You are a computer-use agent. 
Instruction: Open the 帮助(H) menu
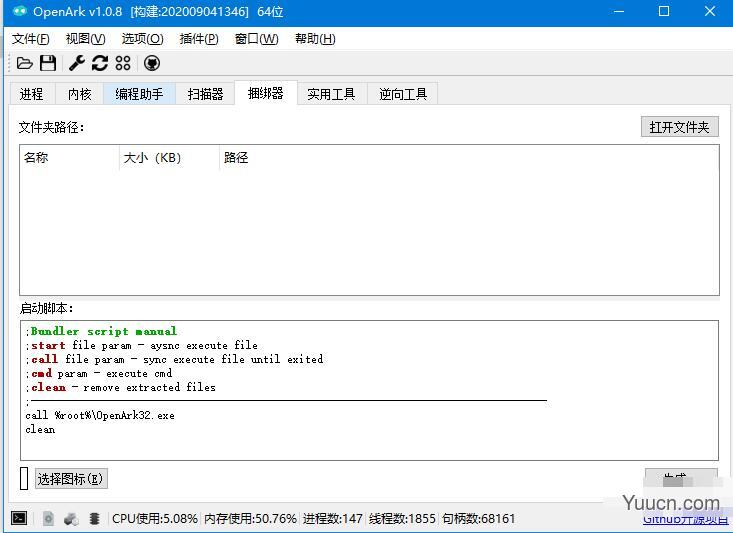click(x=315, y=39)
